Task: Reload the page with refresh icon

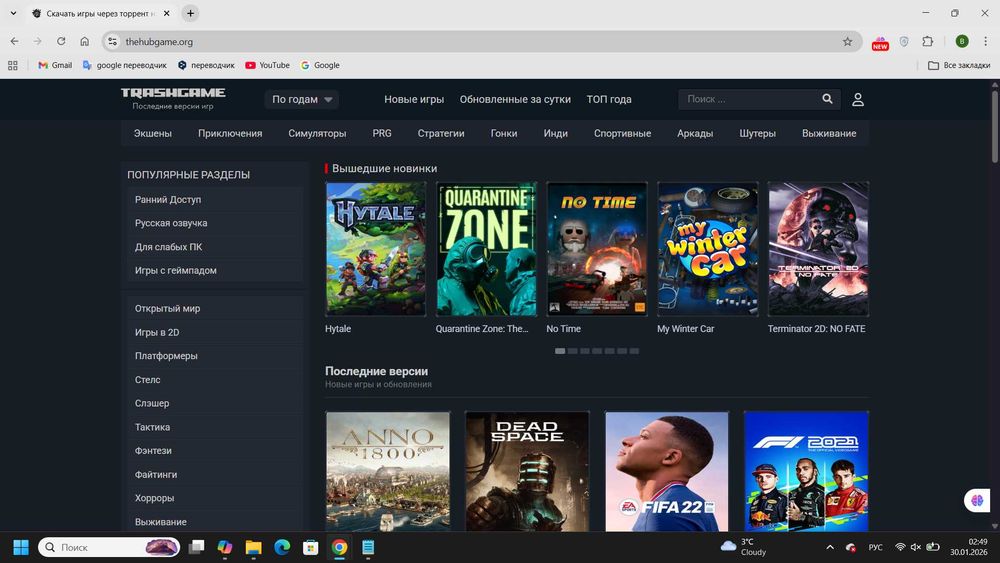Action: (x=61, y=41)
